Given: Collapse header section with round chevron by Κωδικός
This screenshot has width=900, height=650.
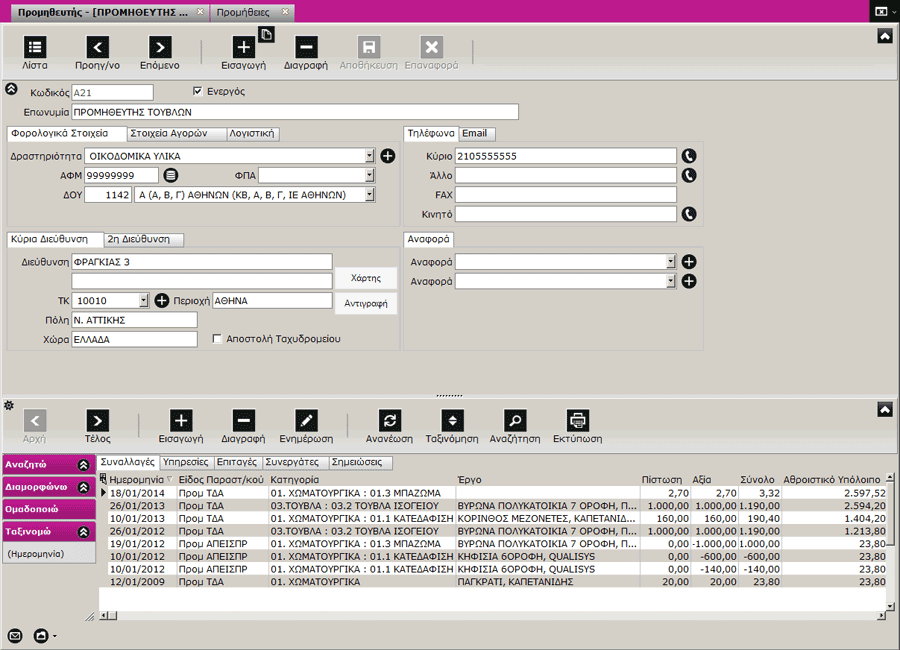Looking at the screenshot, I should coord(11,89).
